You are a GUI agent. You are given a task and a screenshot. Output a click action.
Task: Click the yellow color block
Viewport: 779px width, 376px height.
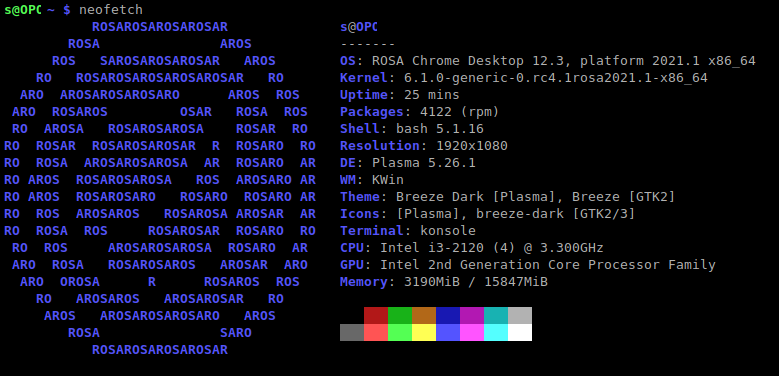(424, 332)
